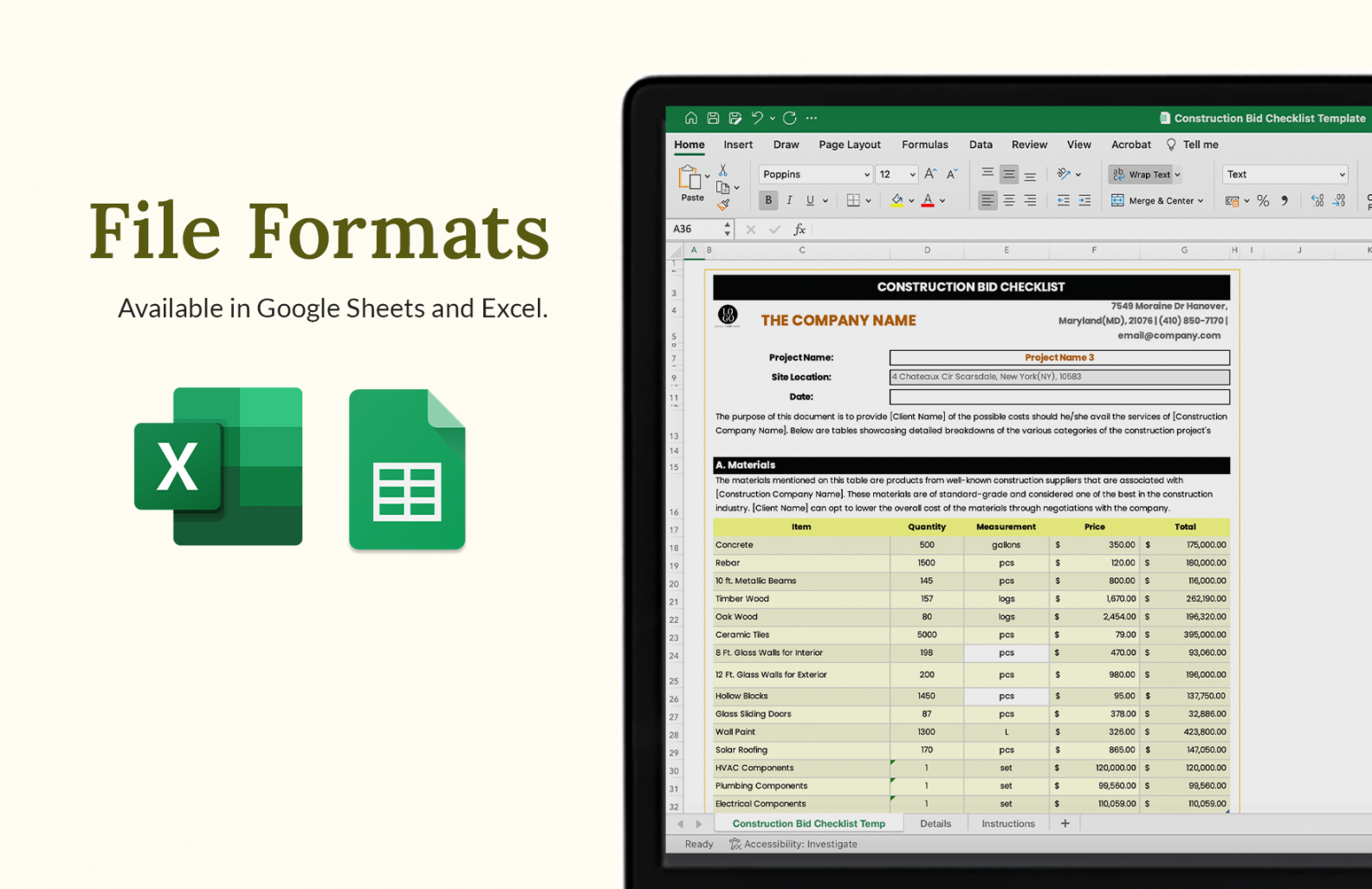1372x889 pixels.
Task: Select the Format Painter brush
Action: pyautogui.click(x=723, y=205)
